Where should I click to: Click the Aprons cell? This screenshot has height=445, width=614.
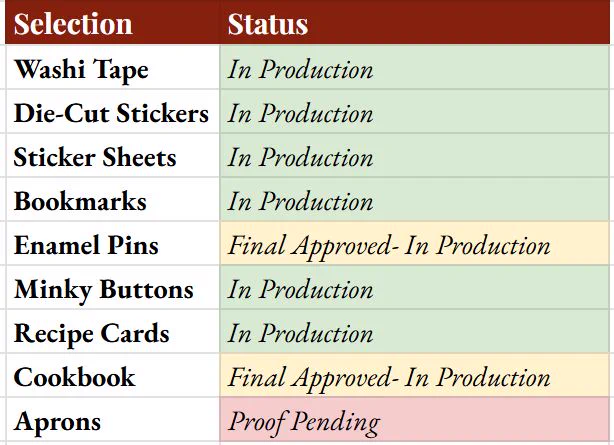click(113, 420)
